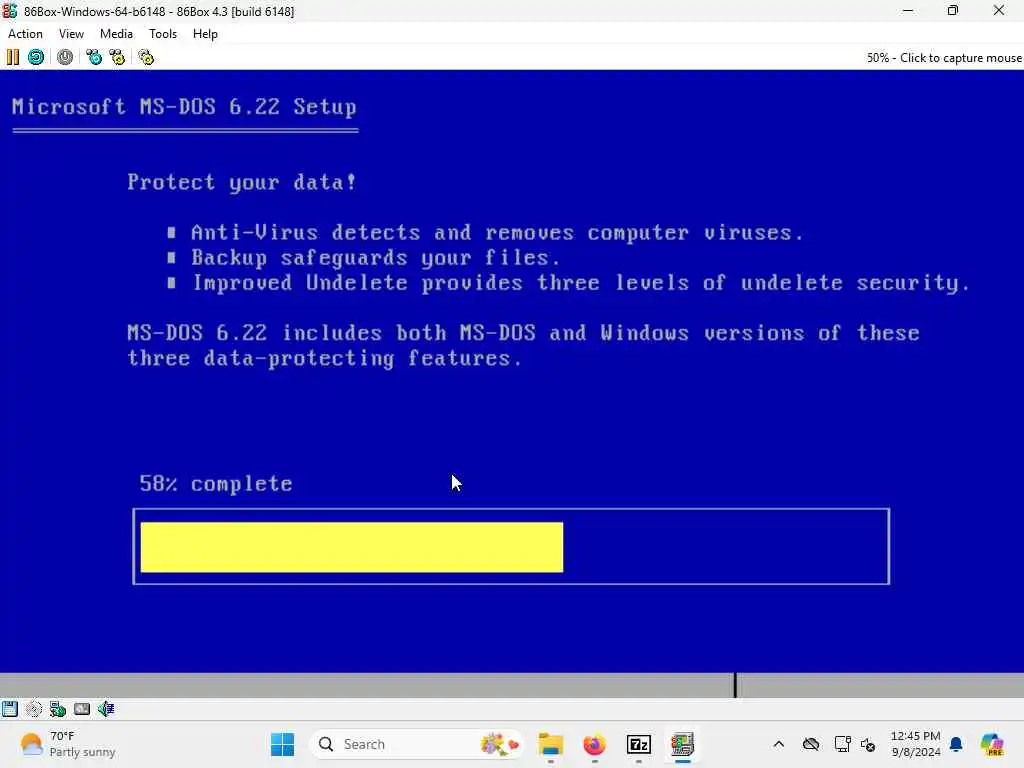Image resolution: width=1024 pixels, height=768 pixels.
Task: Open the notifications bell
Action: pyautogui.click(x=956, y=744)
